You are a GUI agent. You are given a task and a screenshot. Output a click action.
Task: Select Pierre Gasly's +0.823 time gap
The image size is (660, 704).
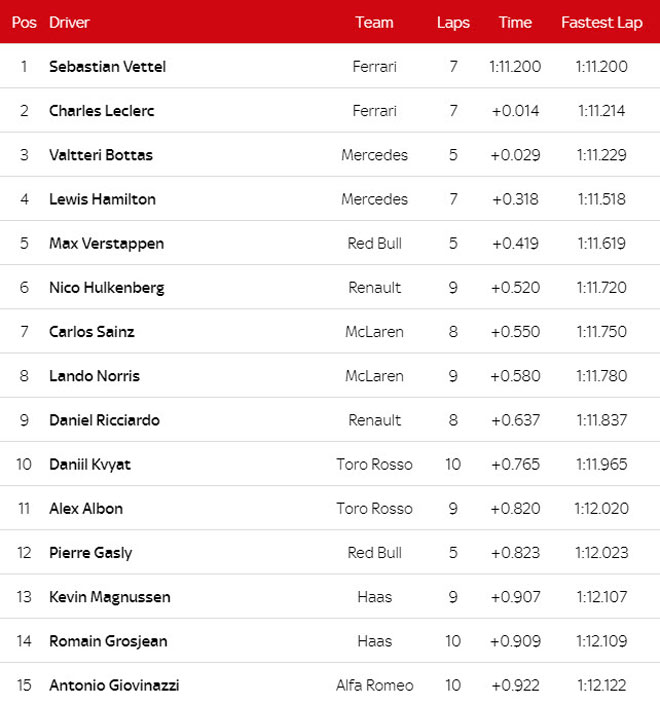pos(515,553)
